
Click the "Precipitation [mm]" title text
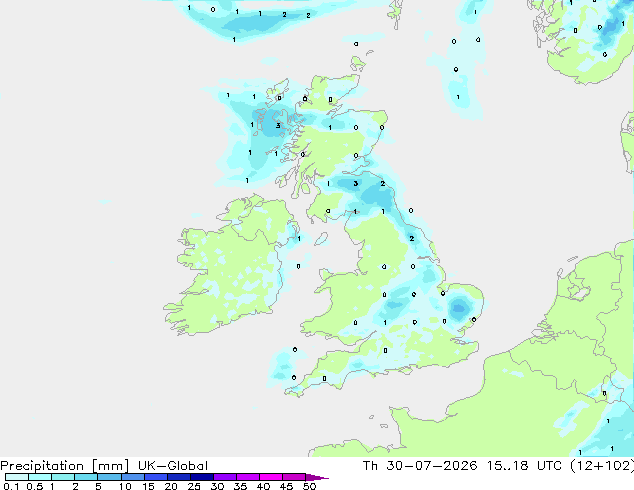pyautogui.click(x=65, y=466)
